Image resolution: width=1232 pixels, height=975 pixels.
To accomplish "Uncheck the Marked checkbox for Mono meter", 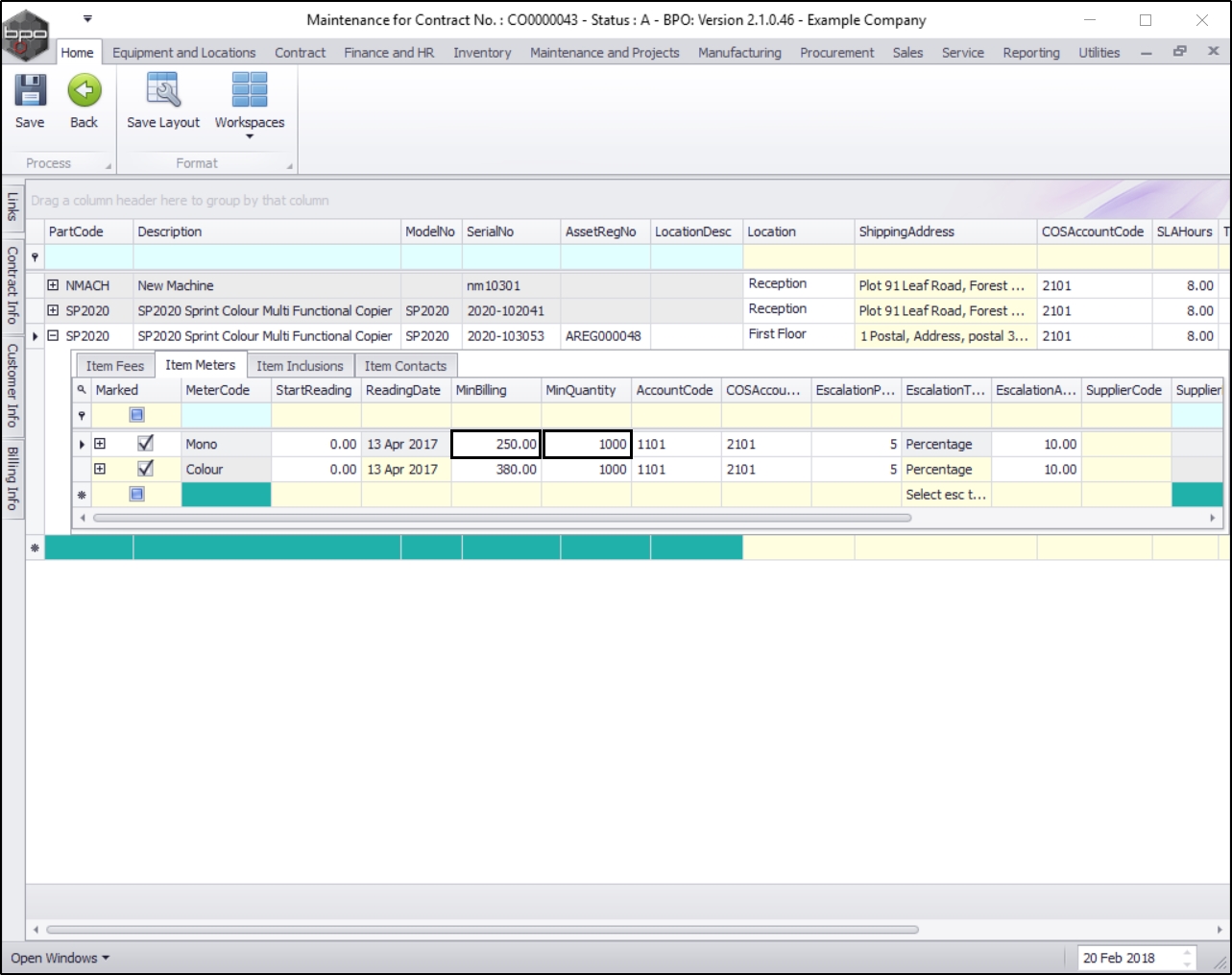I will (146, 444).
